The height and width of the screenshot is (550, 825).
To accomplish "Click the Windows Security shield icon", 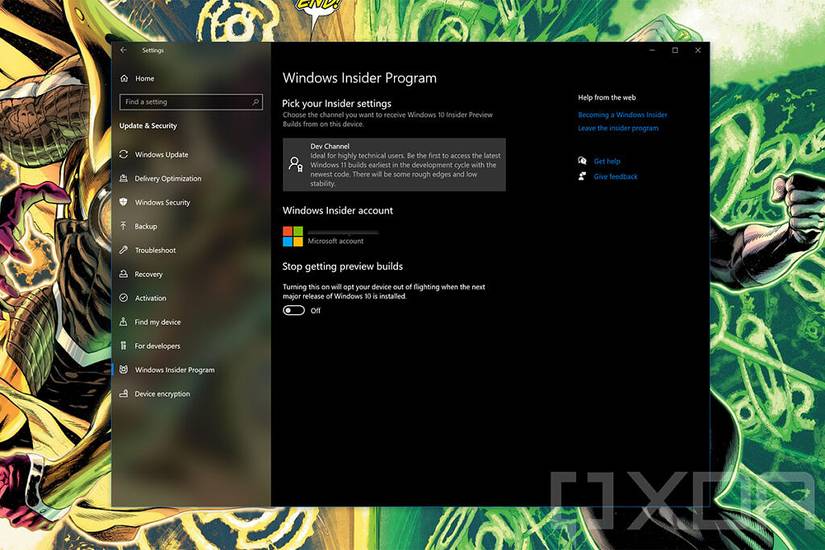I will (x=124, y=202).
